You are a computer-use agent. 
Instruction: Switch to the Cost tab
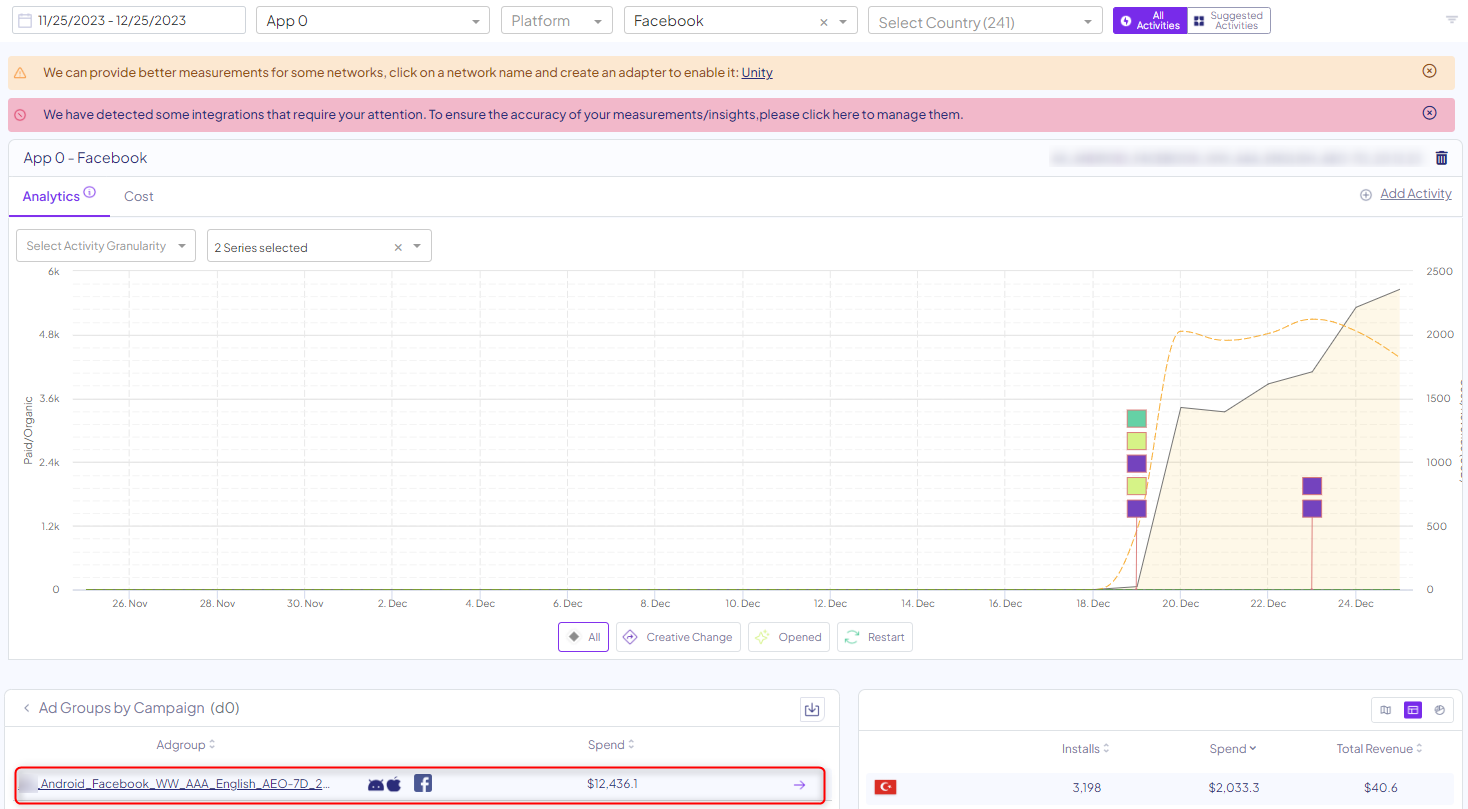coord(139,197)
